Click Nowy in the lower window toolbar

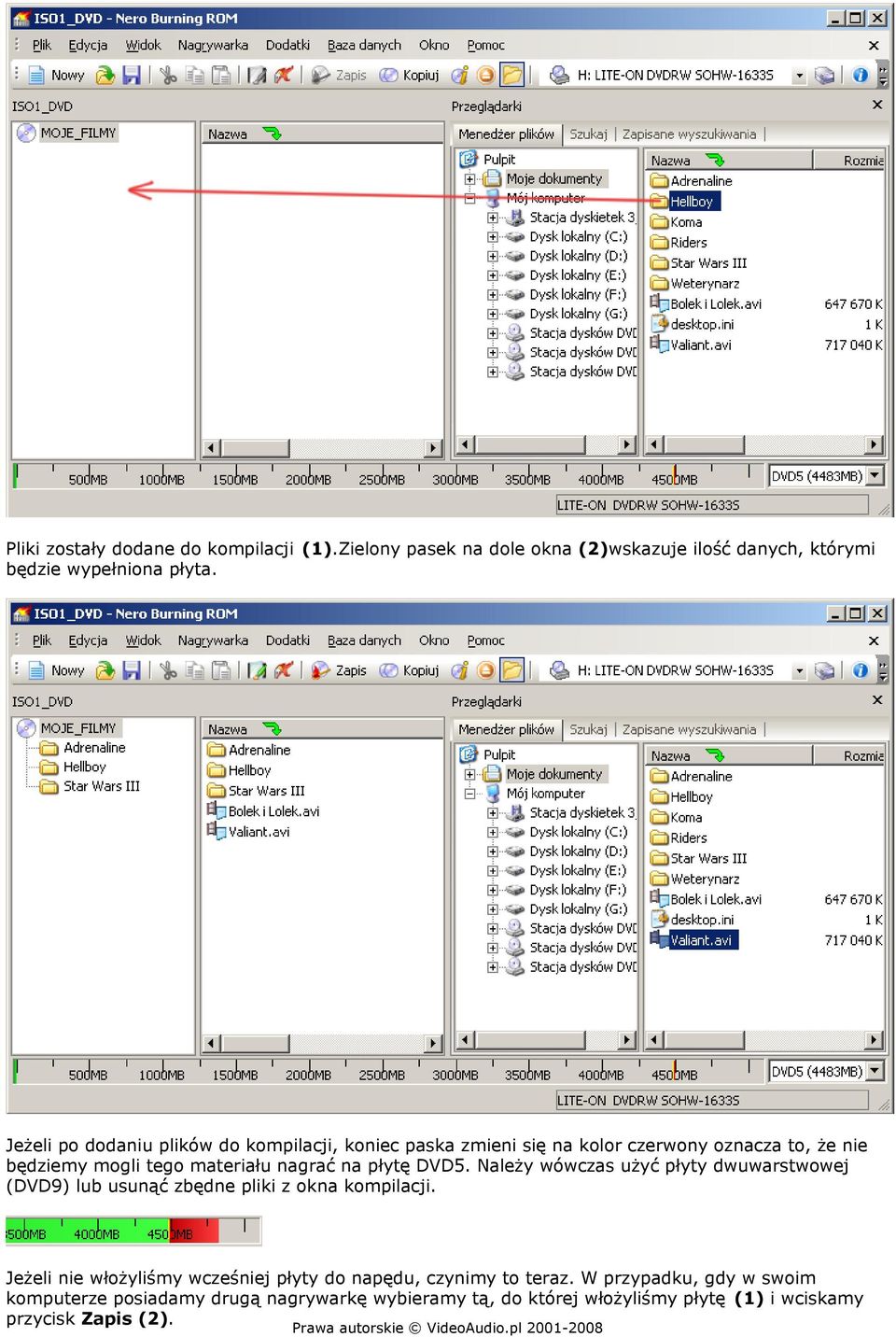[x=56, y=670]
